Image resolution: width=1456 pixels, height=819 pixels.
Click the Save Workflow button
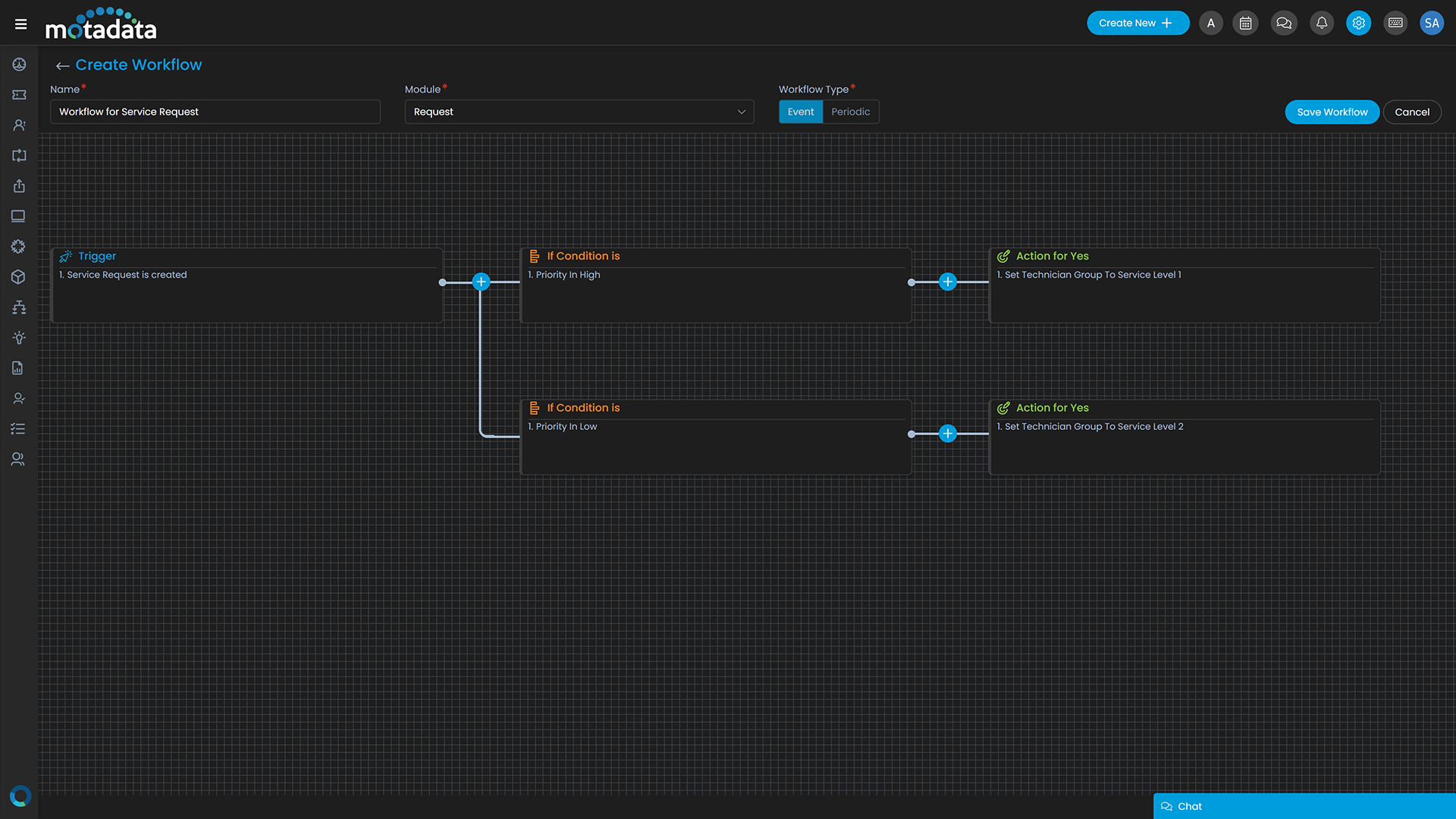click(1332, 111)
